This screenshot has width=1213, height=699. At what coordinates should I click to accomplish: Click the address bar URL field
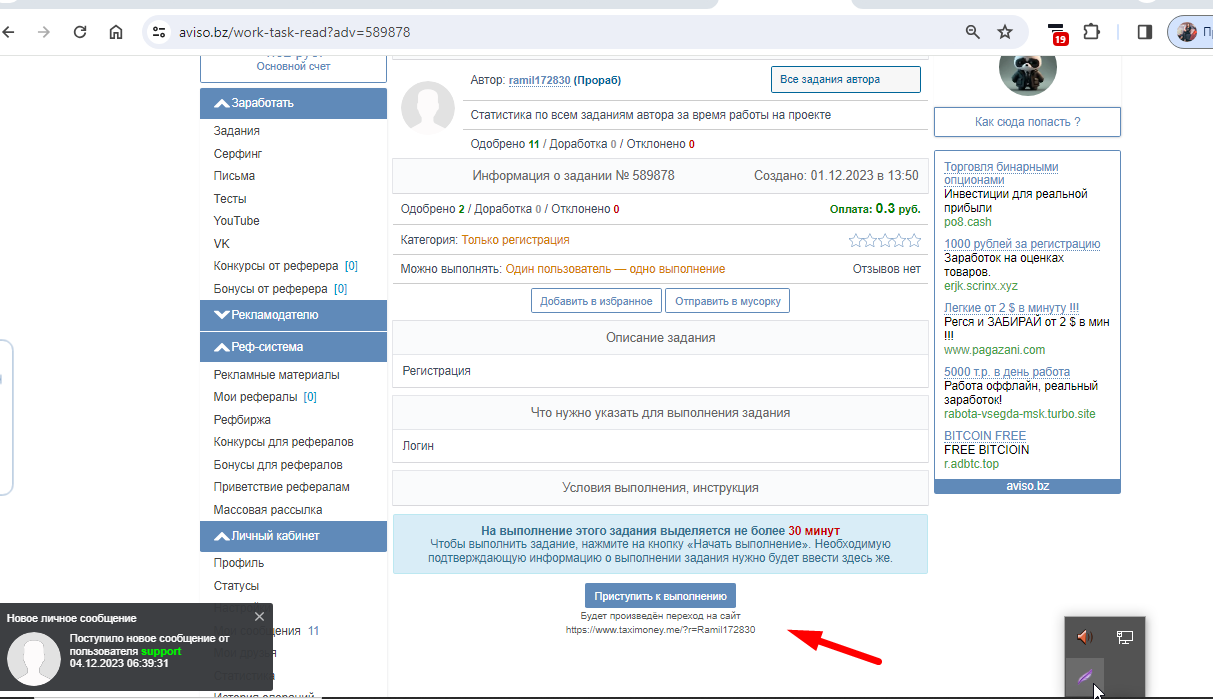560,32
